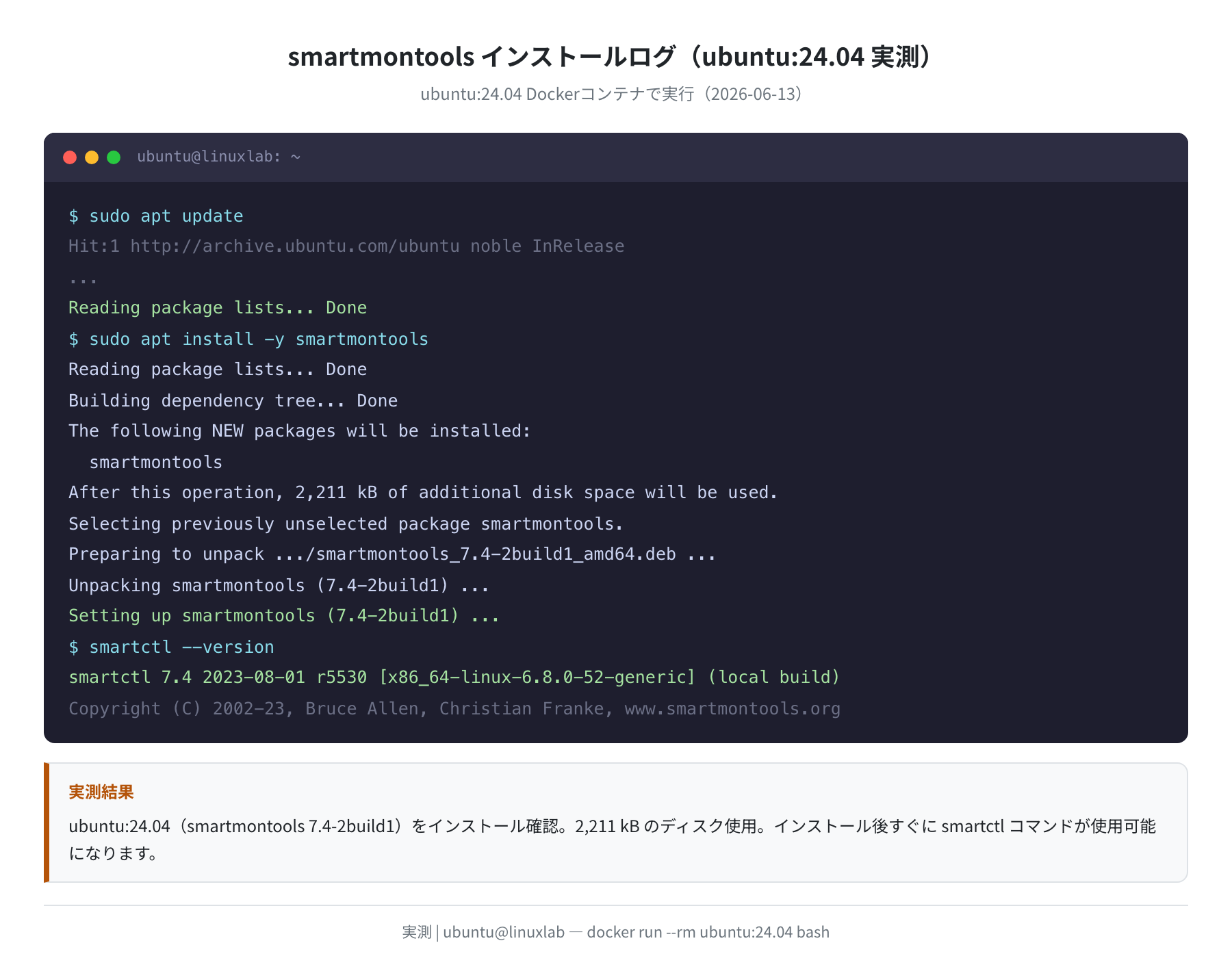This screenshot has height=969, width=1232.
Task: Click the '実測結果' heading
Action: (x=101, y=792)
